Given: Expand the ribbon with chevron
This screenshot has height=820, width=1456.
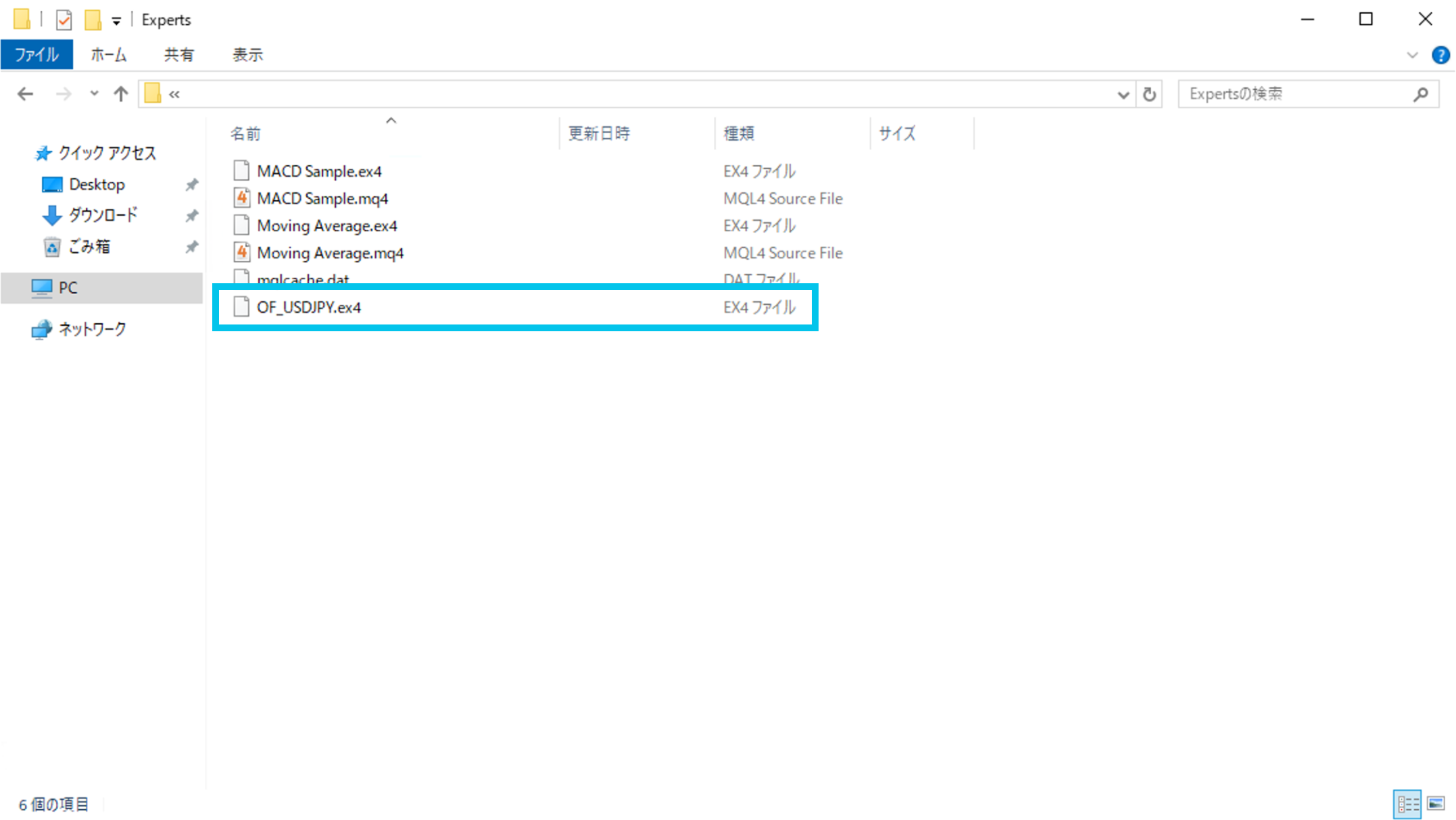Looking at the screenshot, I should tap(1412, 55).
